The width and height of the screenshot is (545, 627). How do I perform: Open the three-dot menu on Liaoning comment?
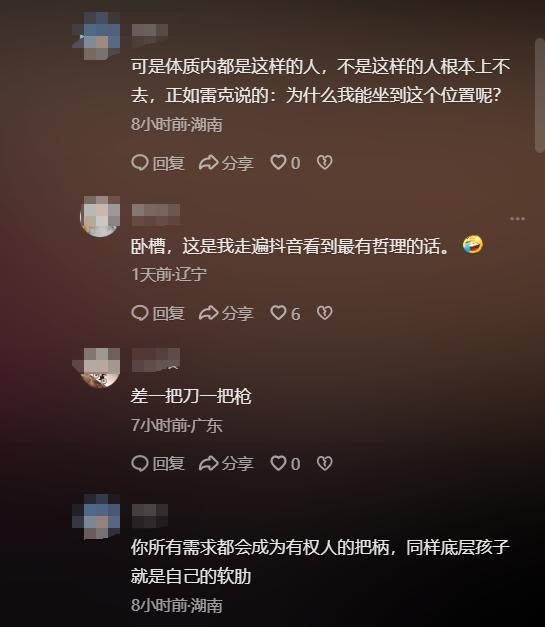click(517, 219)
